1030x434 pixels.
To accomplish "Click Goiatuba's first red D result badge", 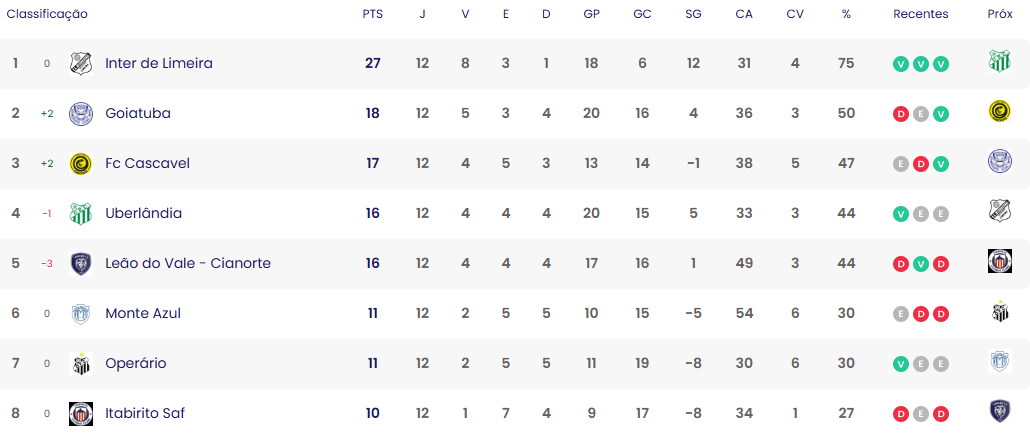I will pyautogui.click(x=901, y=114).
